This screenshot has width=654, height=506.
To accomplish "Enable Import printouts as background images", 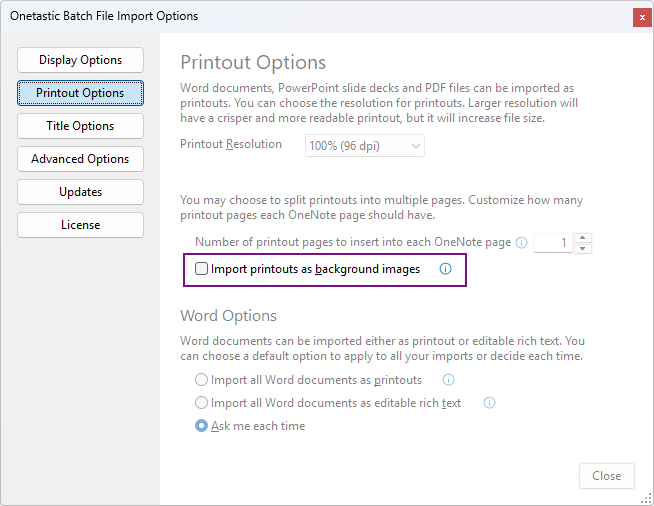I will [201, 269].
